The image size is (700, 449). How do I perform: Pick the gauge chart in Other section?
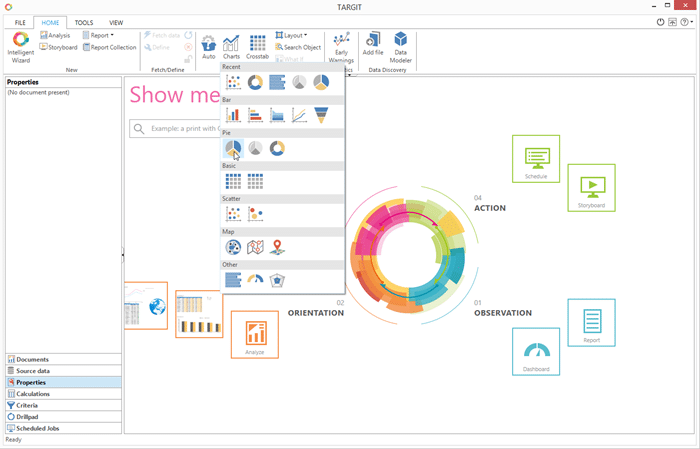coord(255,280)
